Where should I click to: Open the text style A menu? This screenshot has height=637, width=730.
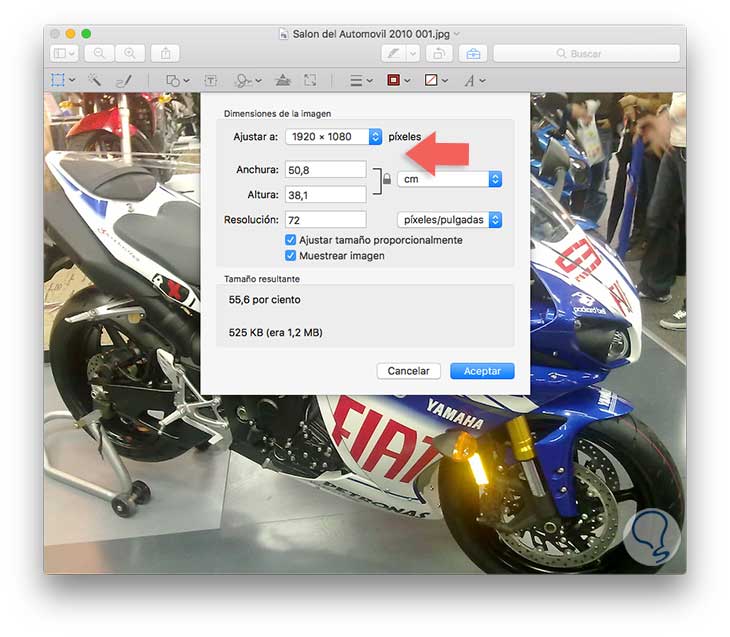pyautogui.click(x=475, y=81)
